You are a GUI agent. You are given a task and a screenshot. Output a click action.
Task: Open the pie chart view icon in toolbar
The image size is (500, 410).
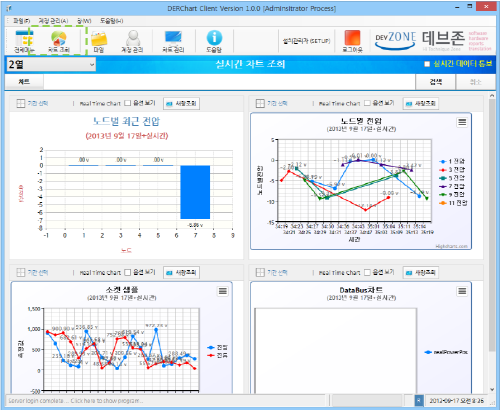coord(59,38)
